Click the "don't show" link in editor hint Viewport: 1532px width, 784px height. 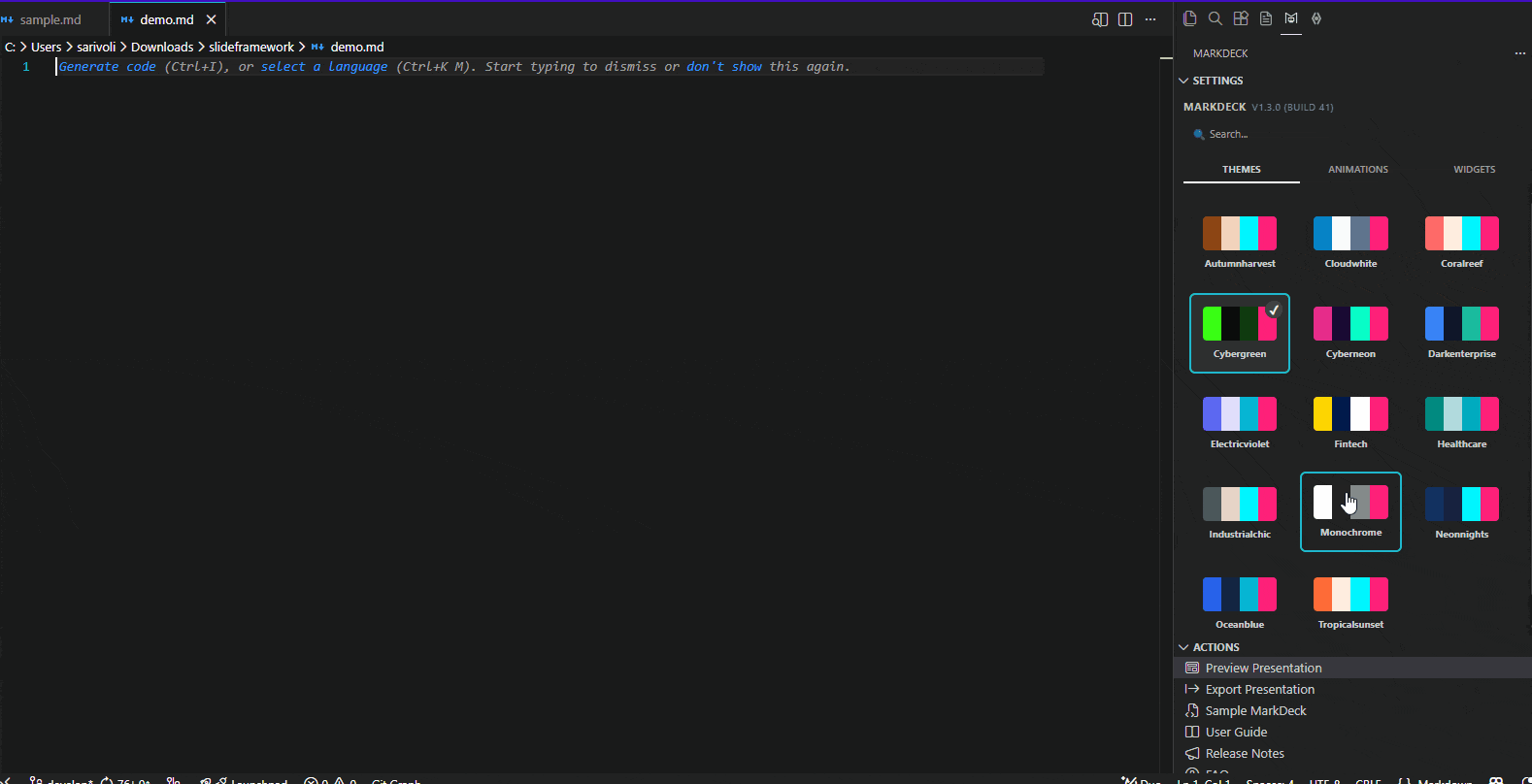point(724,67)
